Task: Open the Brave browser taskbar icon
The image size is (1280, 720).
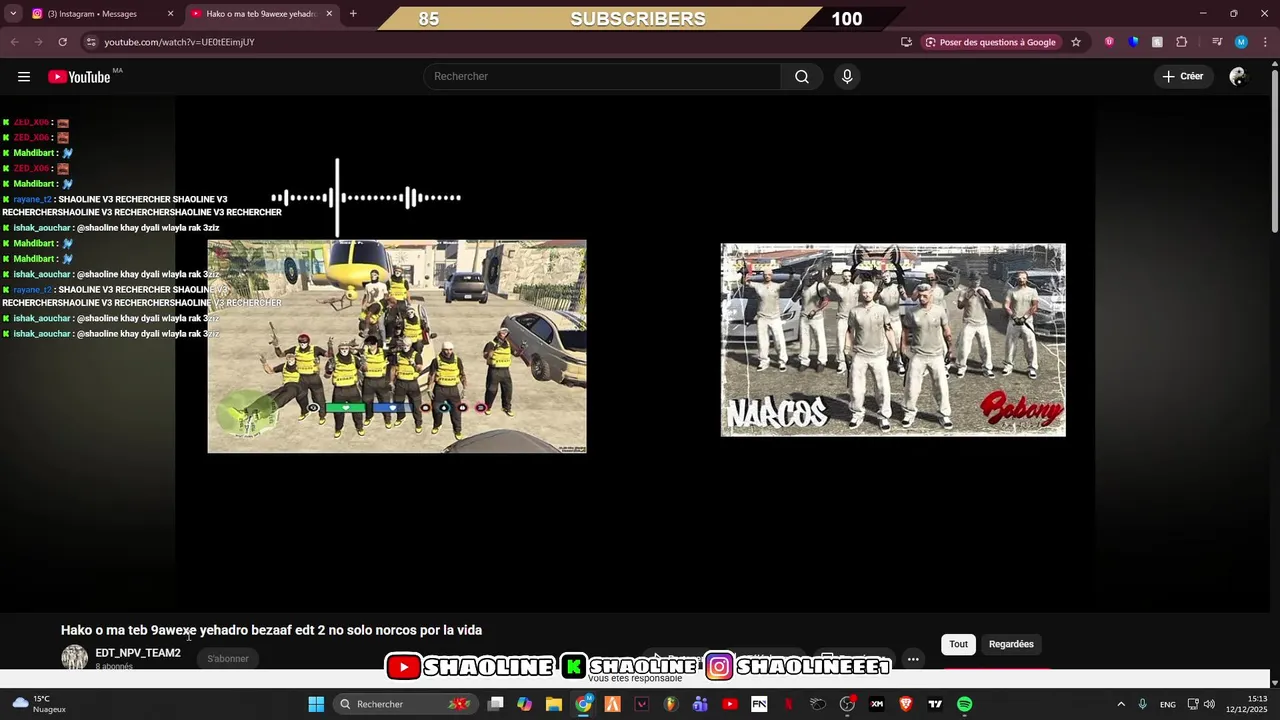Action: pos(906,704)
